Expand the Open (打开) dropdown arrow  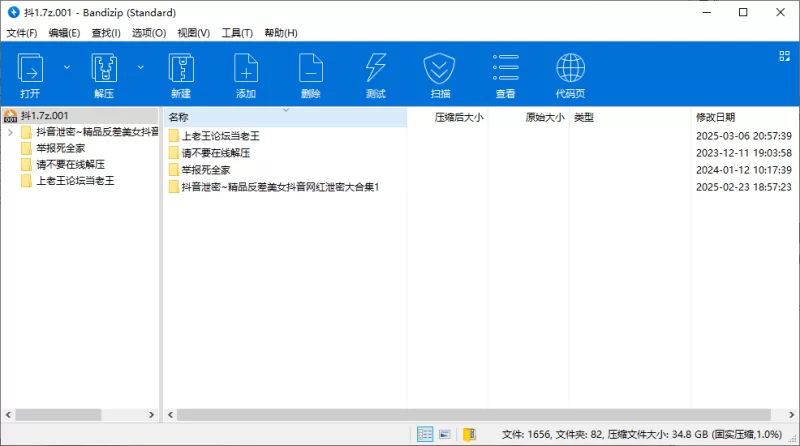(x=67, y=67)
